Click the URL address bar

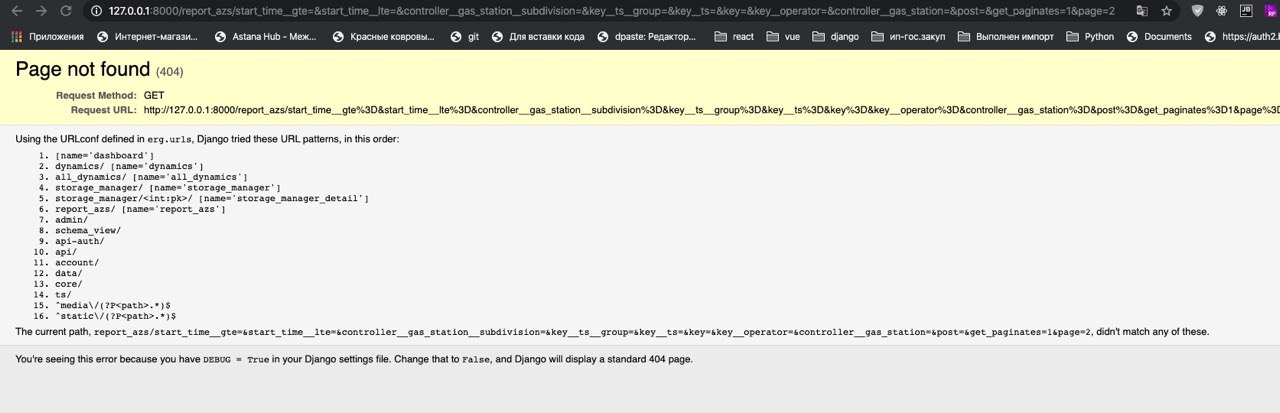coord(610,11)
